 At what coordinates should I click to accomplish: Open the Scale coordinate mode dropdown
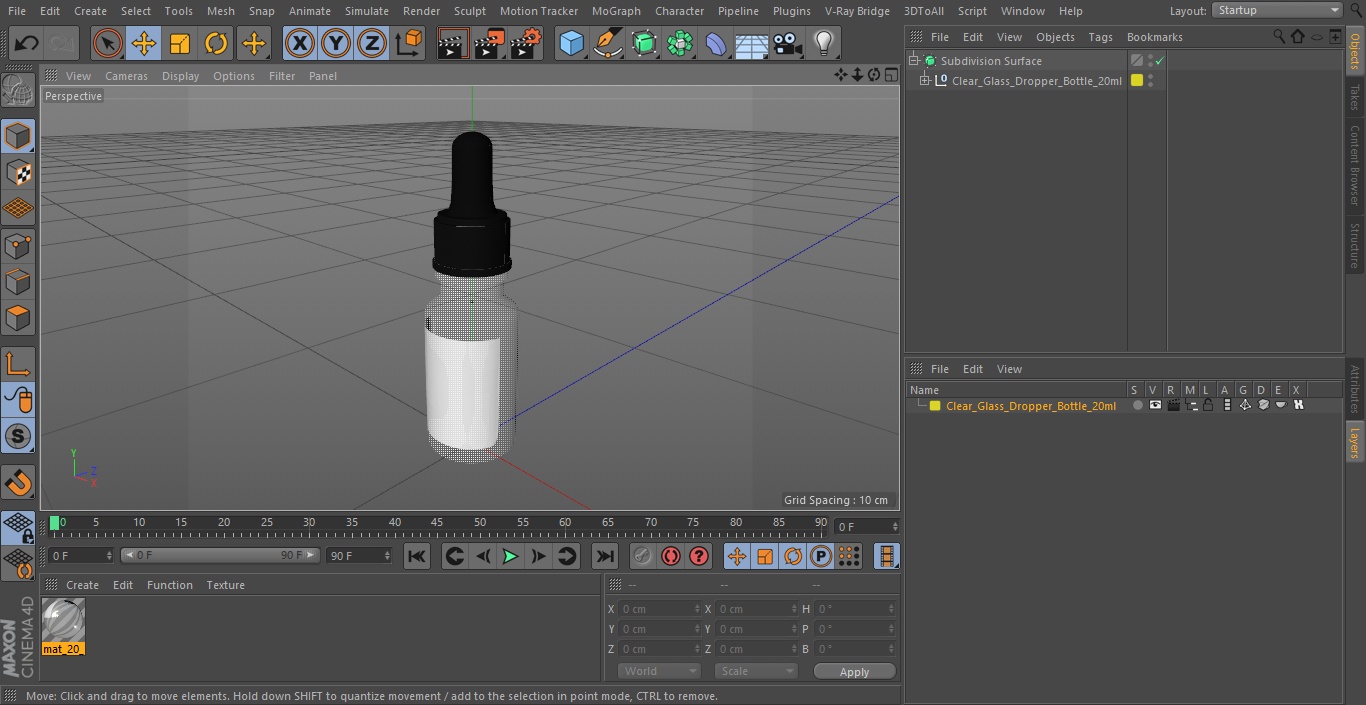point(756,671)
